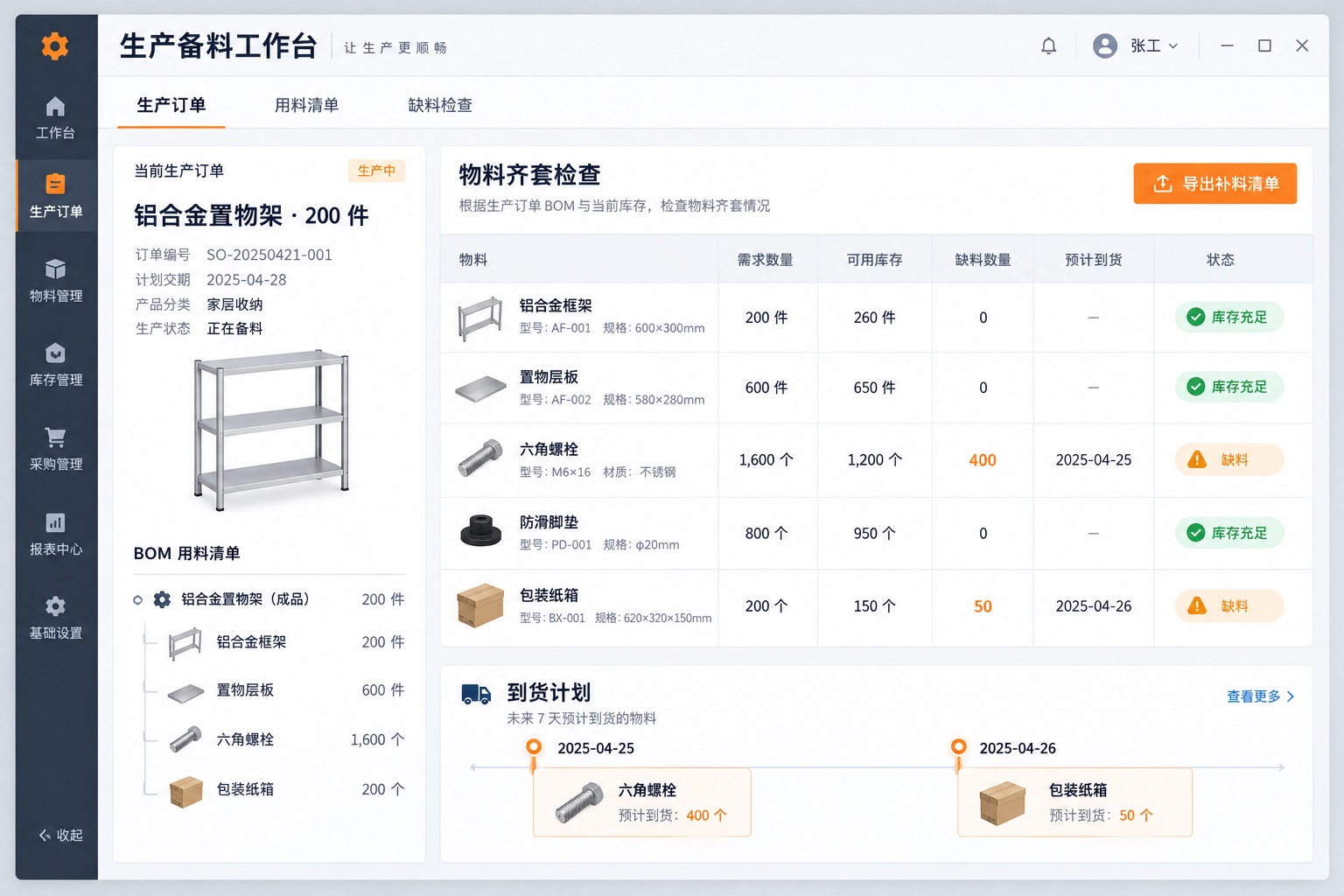The width and height of the screenshot is (1344, 896).
Task: Open the 工作台 home icon in sidebar
Action: (x=55, y=107)
